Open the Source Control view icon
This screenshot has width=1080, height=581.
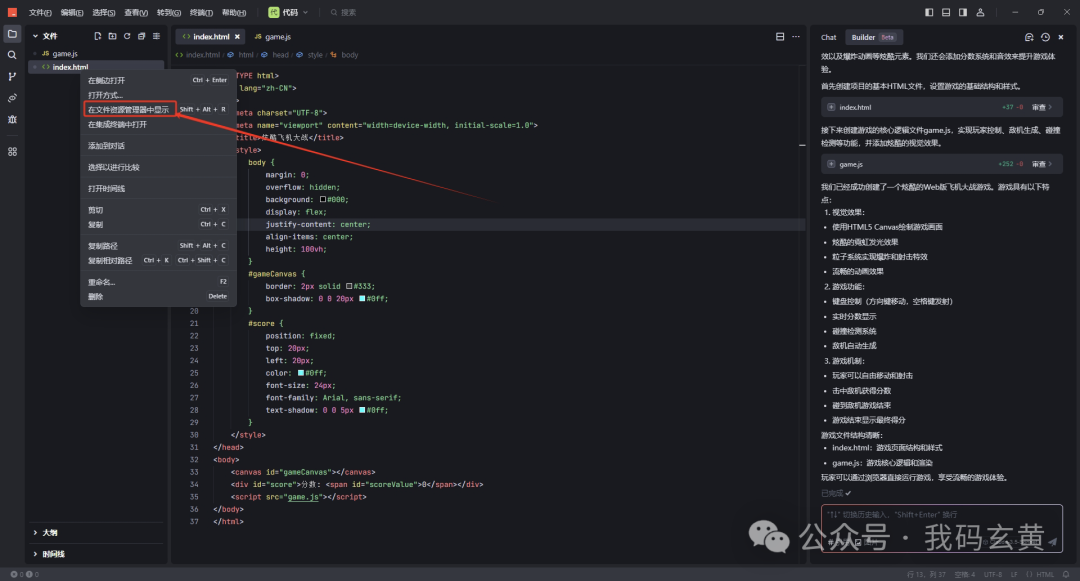(x=12, y=76)
